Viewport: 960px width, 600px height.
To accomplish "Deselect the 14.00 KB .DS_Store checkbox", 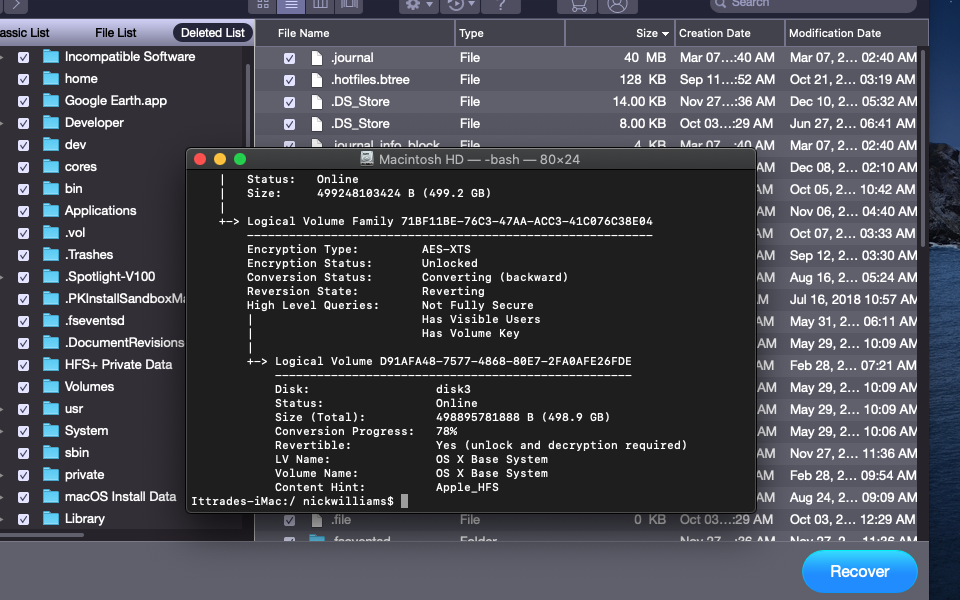I will click(x=289, y=102).
